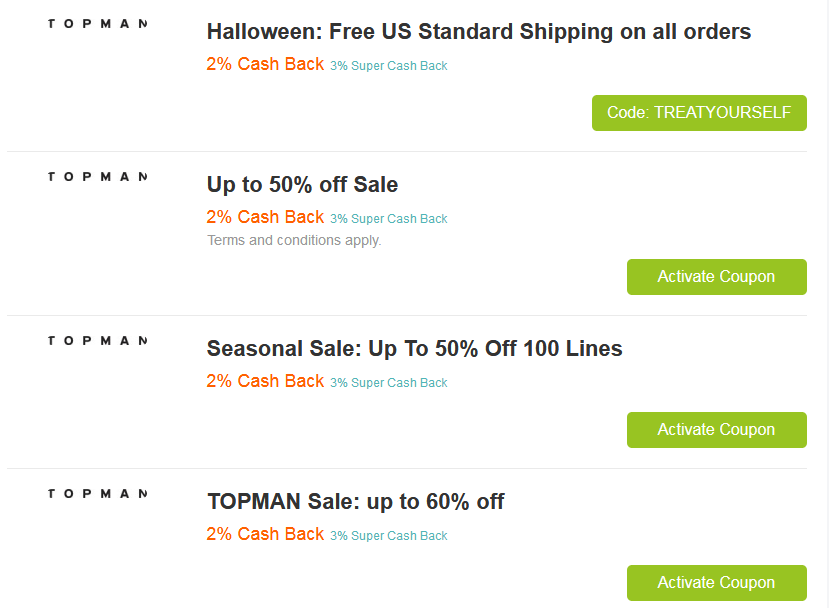Open the TOPMAN logo beside the Seasonal Sale offer
Viewport: 829px width, 608px height.
[97, 340]
